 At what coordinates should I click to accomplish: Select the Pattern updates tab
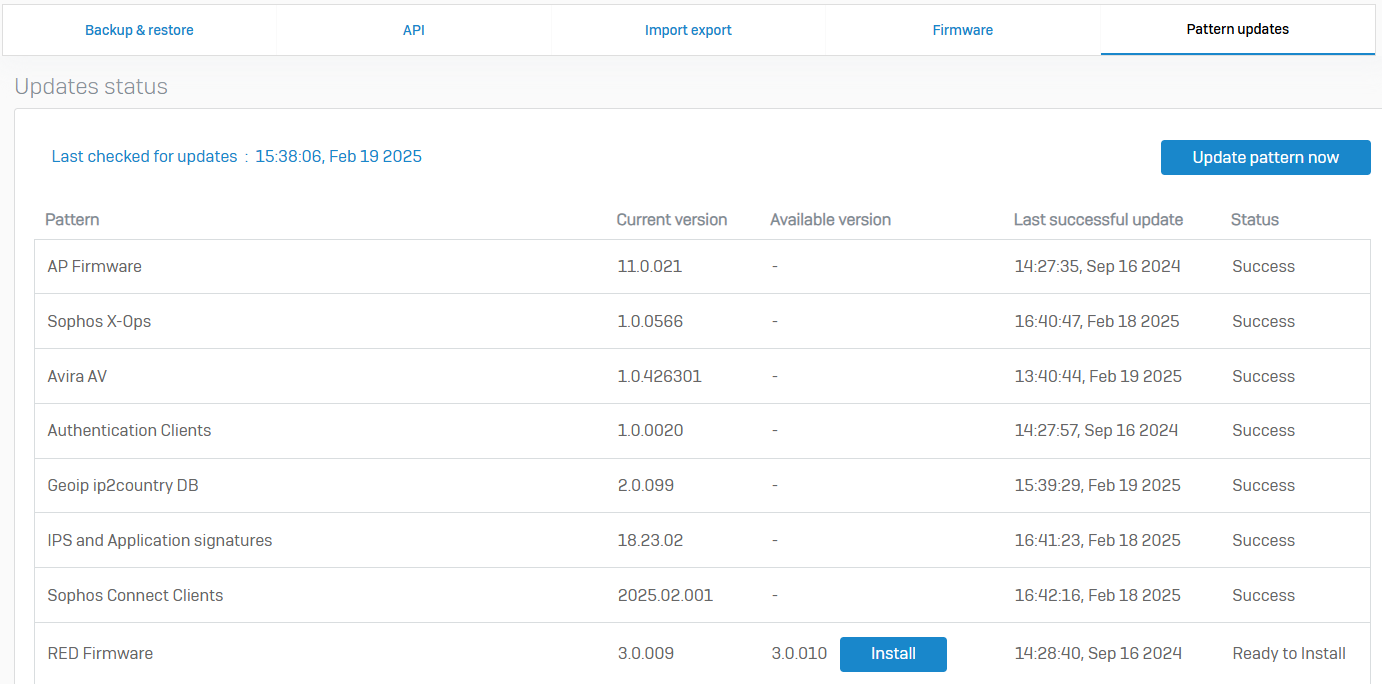tap(1237, 29)
